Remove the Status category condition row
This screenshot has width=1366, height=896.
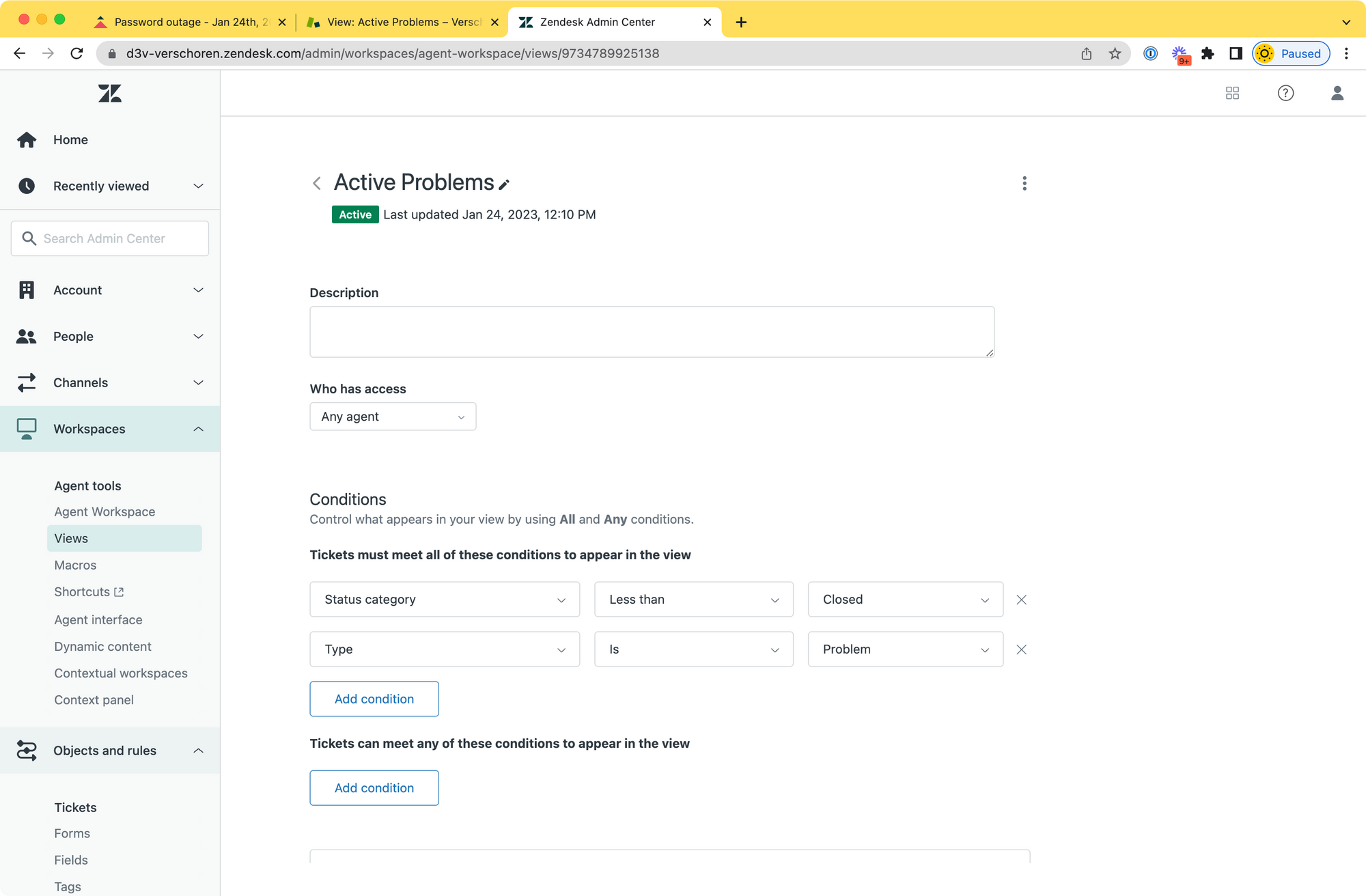(1021, 600)
